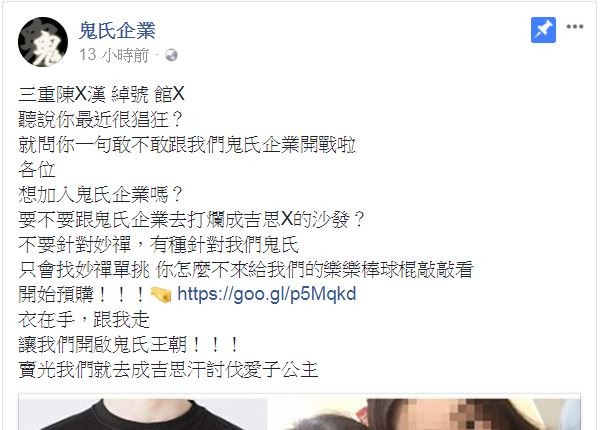The height and width of the screenshot is (430, 608).
Task: Open the left photo with black shirt
Action: [143, 413]
